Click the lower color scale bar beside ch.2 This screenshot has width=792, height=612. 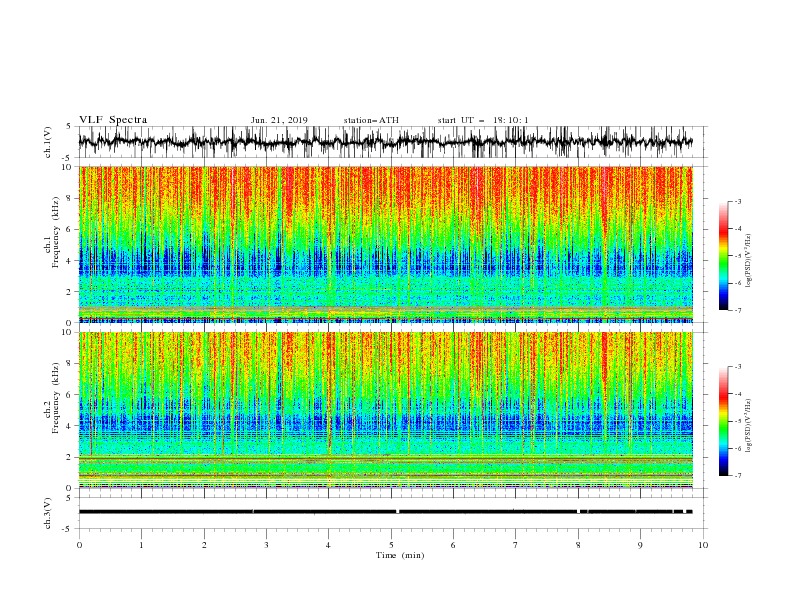(x=723, y=421)
